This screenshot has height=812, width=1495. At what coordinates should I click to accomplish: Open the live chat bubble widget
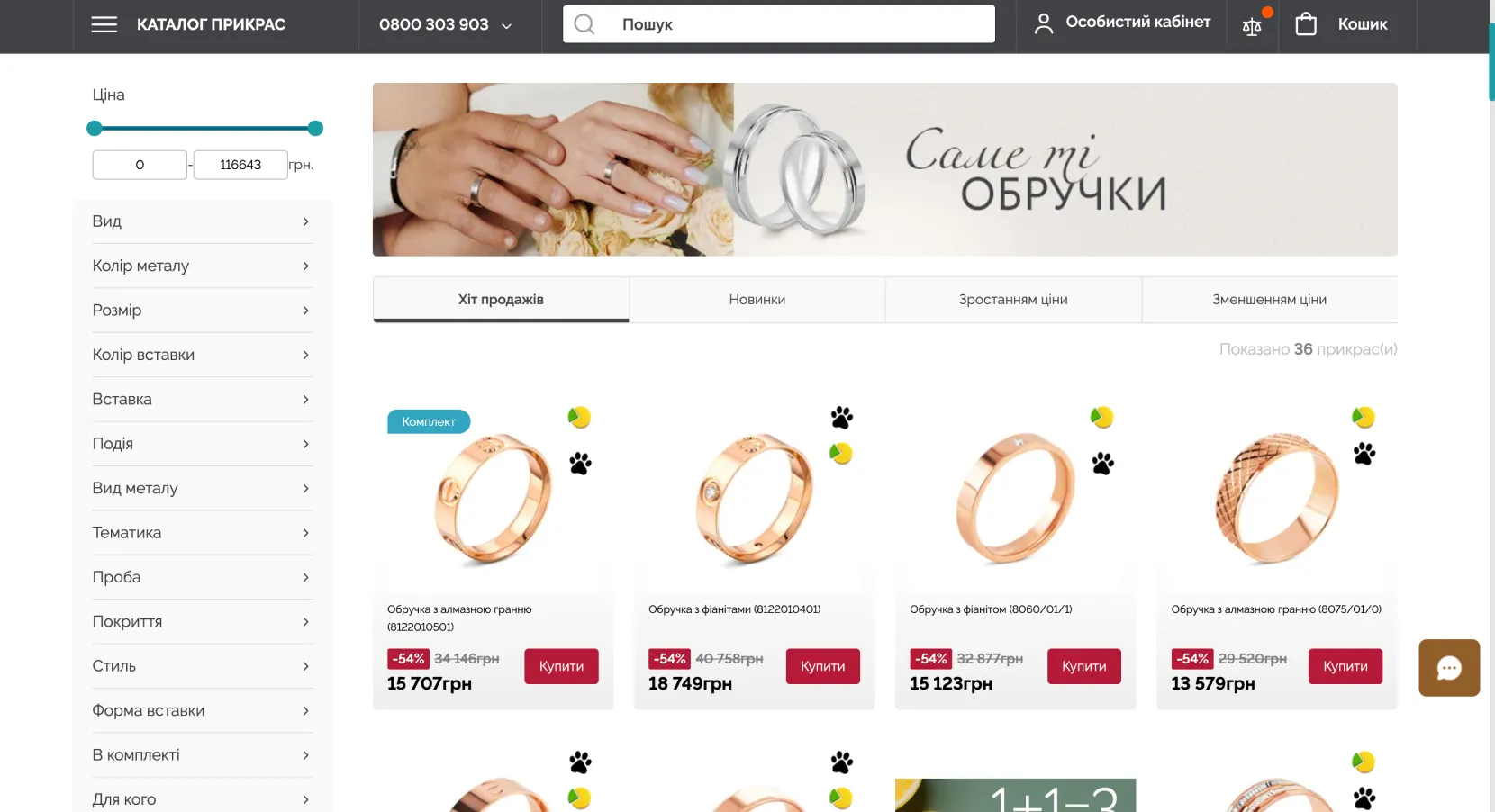(1449, 668)
